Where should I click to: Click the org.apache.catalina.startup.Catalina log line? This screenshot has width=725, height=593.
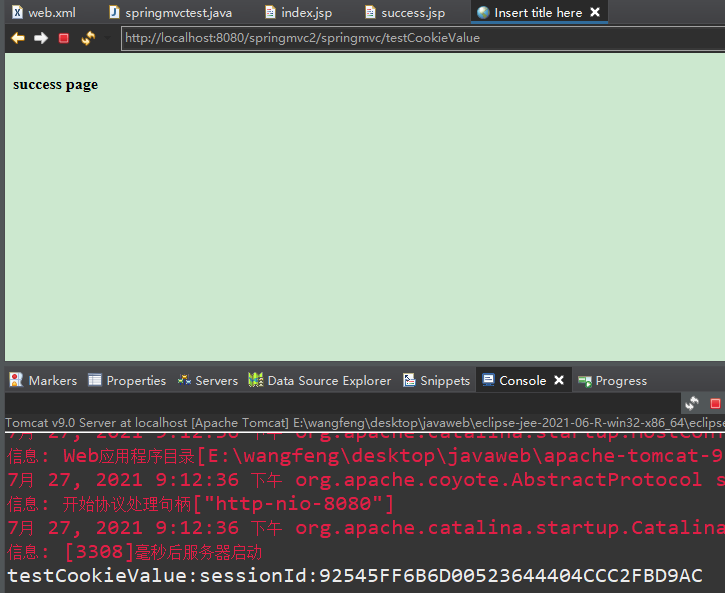point(366,527)
